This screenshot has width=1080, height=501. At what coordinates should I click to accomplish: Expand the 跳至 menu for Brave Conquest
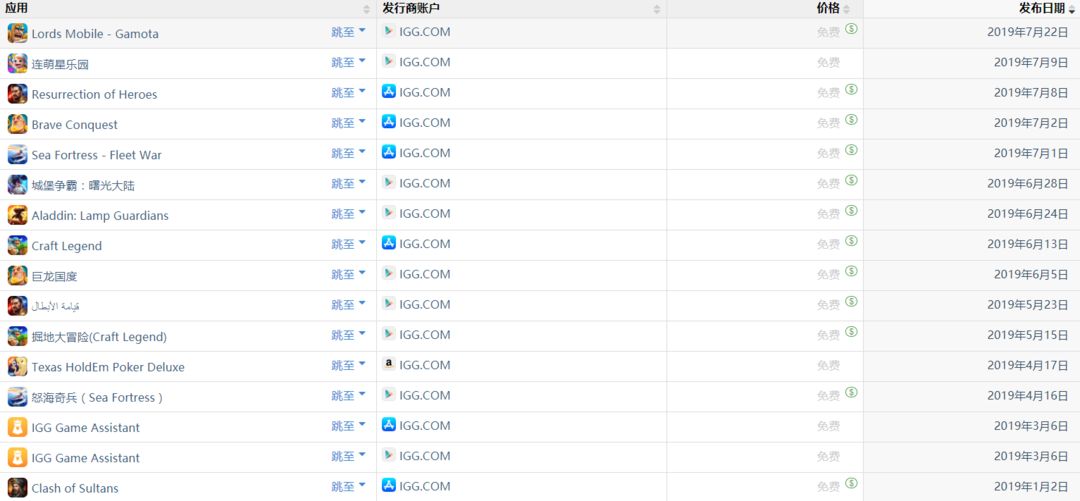(349, 123)
